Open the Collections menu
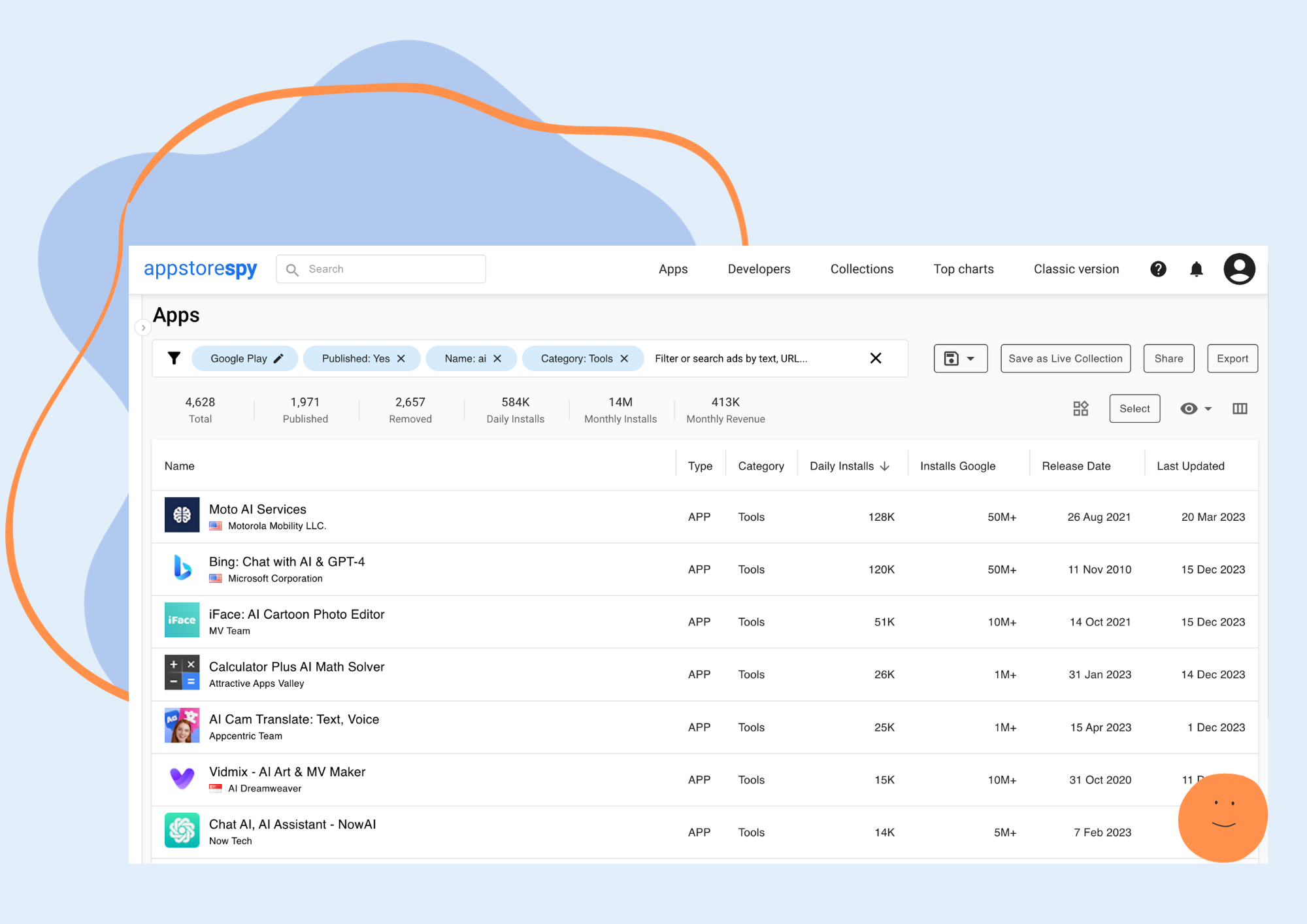Image resolution: width=1307 pixels, height=924 pixels. [x=862, y=269]
